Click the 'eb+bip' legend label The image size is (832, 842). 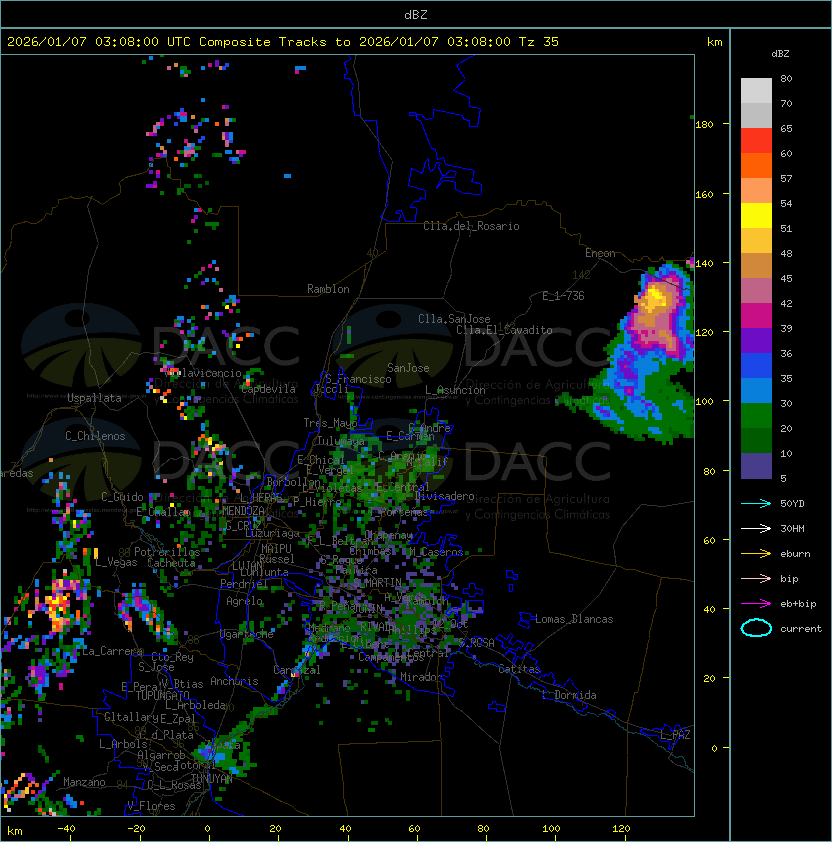[798, 604]
